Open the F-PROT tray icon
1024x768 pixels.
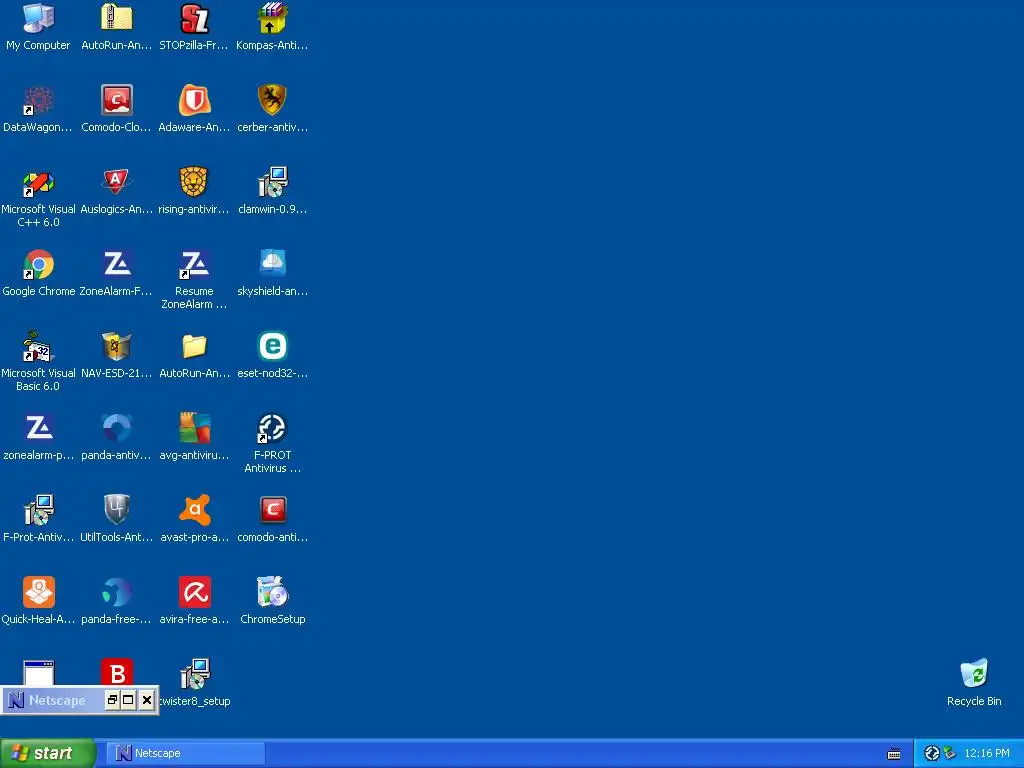(x=932, y=754)
